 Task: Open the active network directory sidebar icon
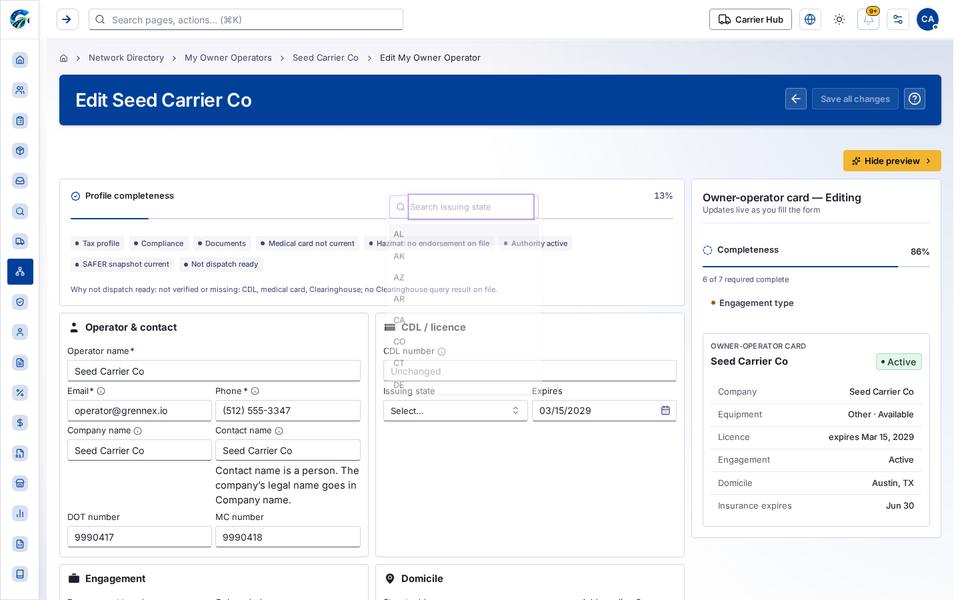(20, 271)
